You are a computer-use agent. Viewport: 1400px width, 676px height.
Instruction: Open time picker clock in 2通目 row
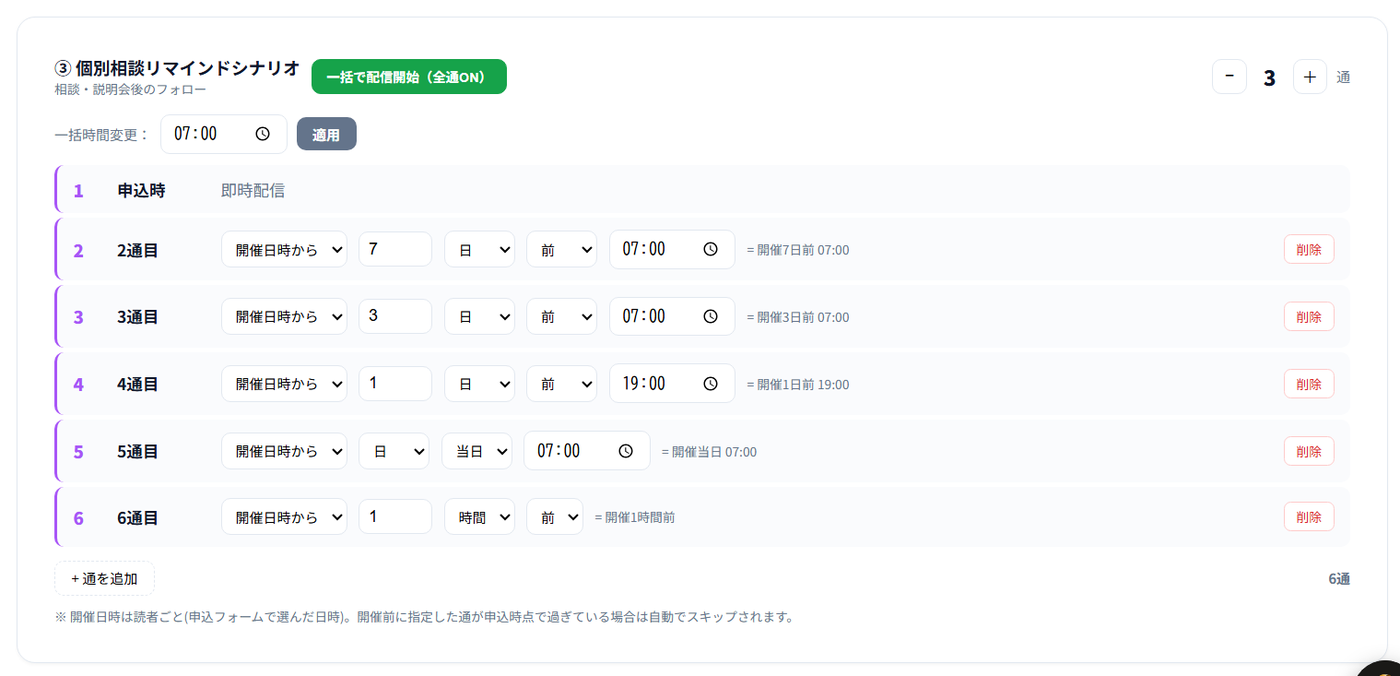711,249
